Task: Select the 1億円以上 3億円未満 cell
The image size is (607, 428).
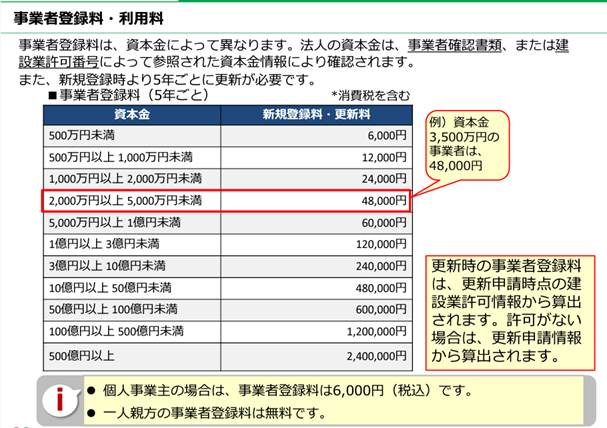Action: click(x=132, y=244)
